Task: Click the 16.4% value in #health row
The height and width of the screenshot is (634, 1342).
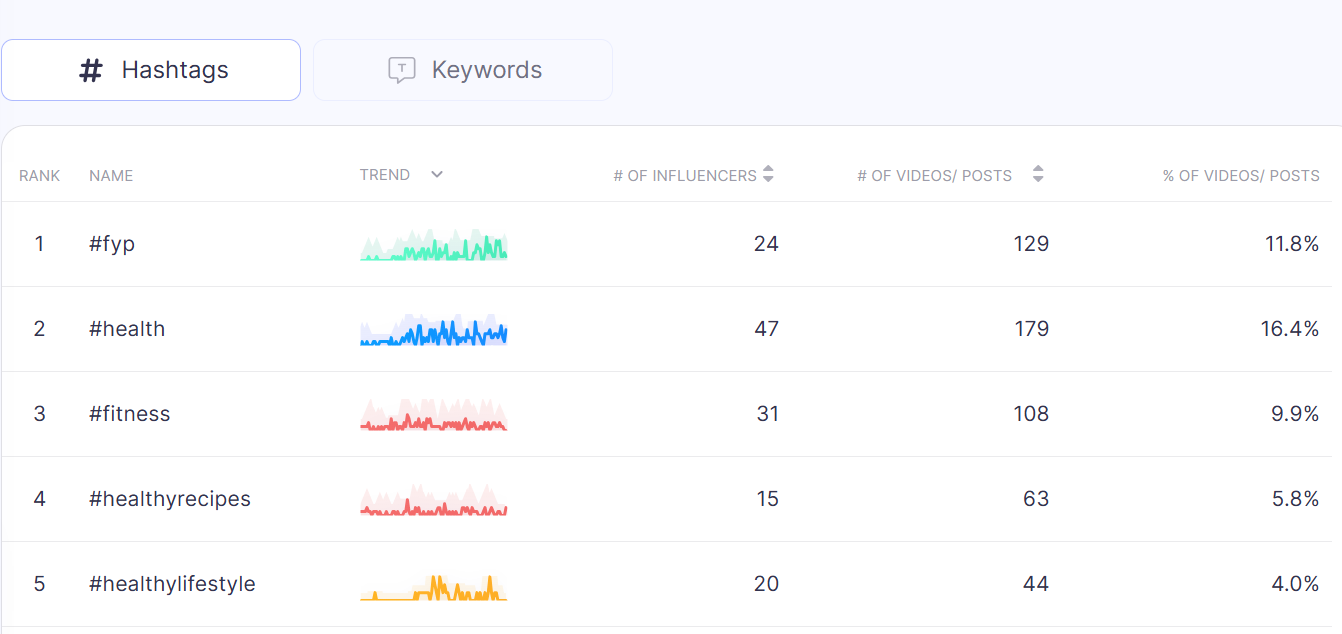Action: tap(1290, 329)
